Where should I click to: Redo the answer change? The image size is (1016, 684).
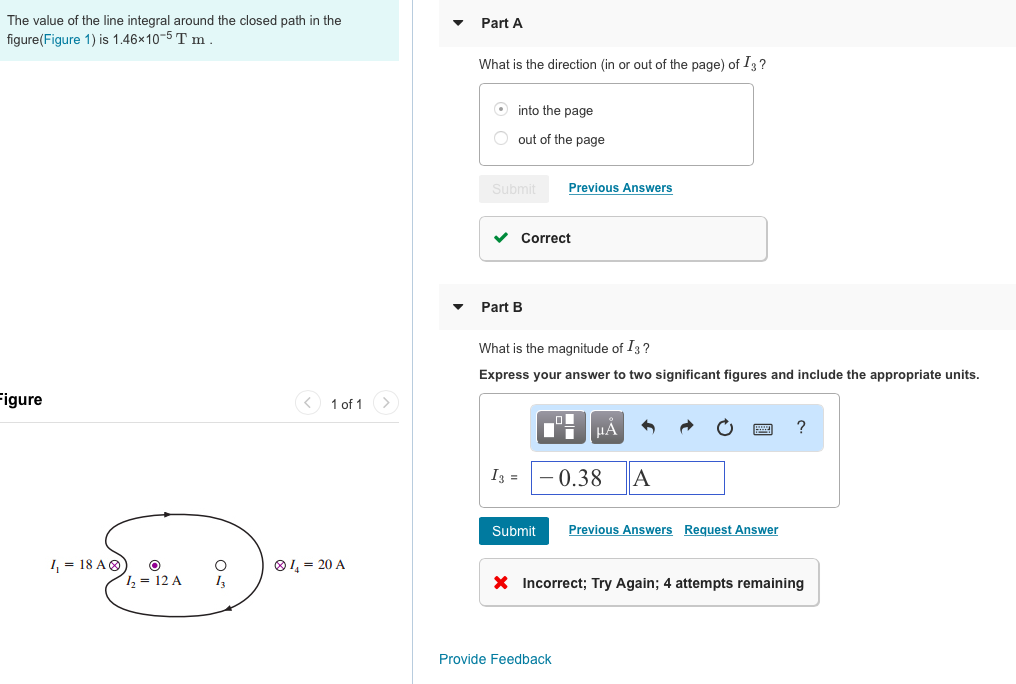[687, 427]
